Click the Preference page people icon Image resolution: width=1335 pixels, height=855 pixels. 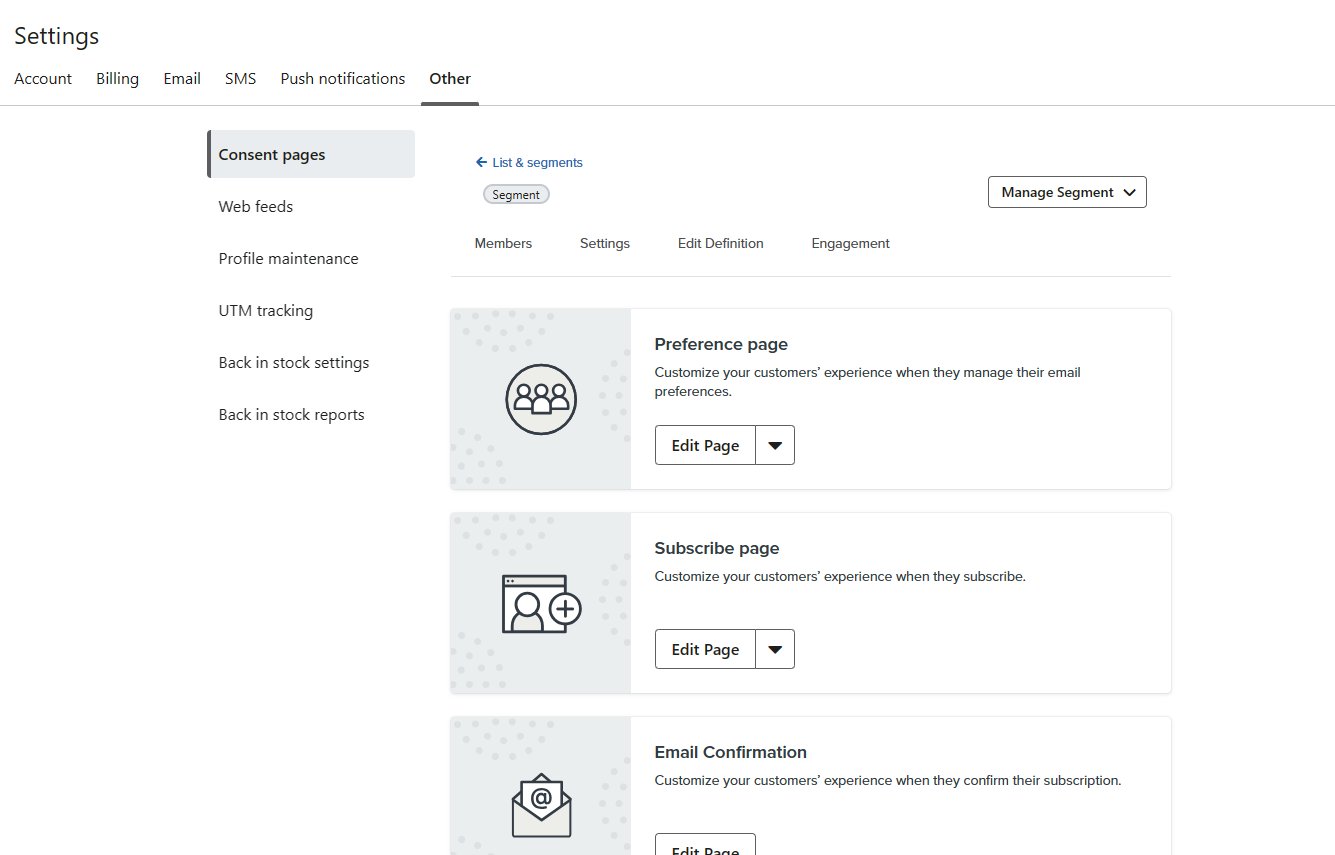541,399
